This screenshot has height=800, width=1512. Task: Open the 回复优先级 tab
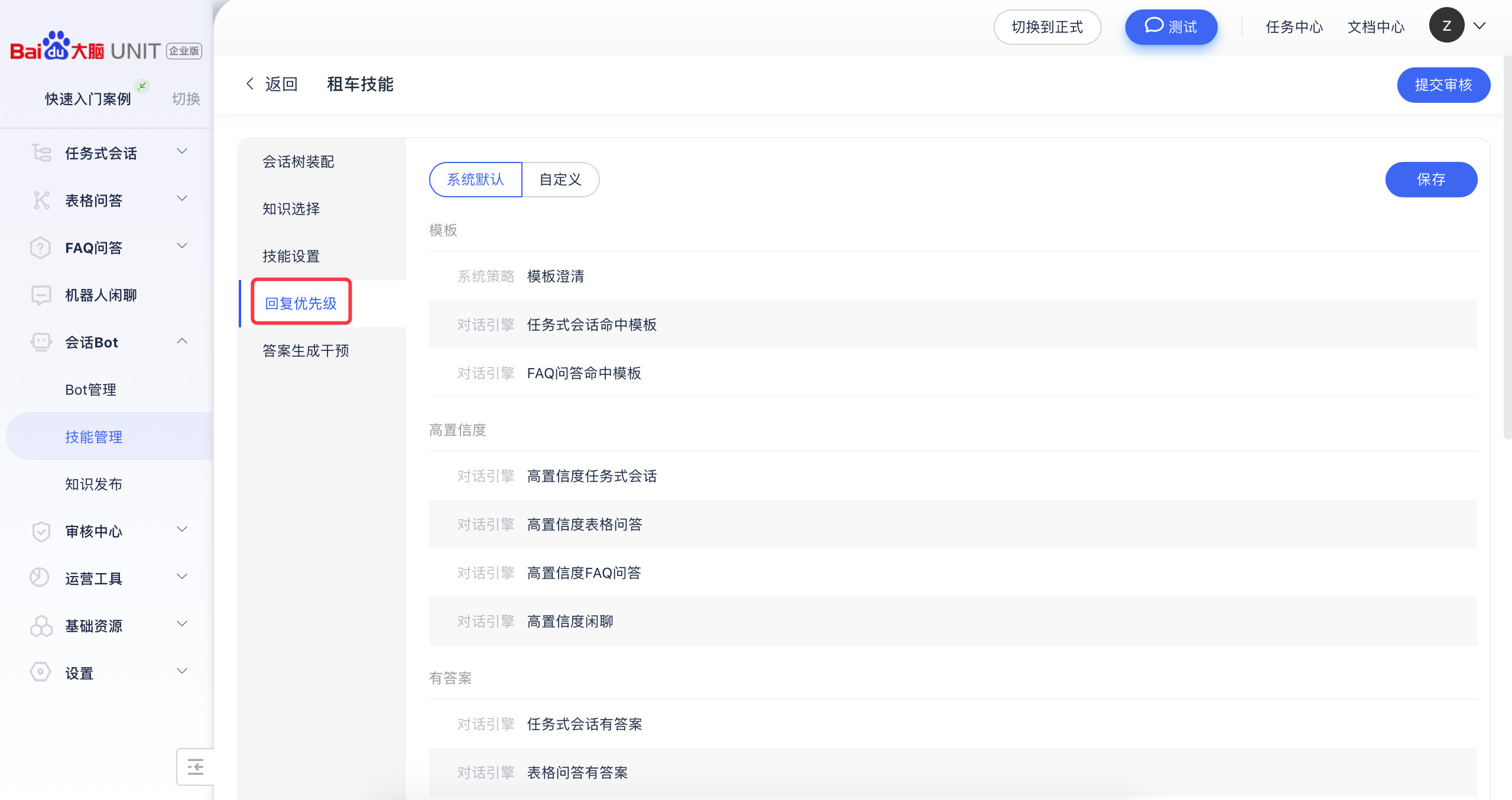coord(322,304)
